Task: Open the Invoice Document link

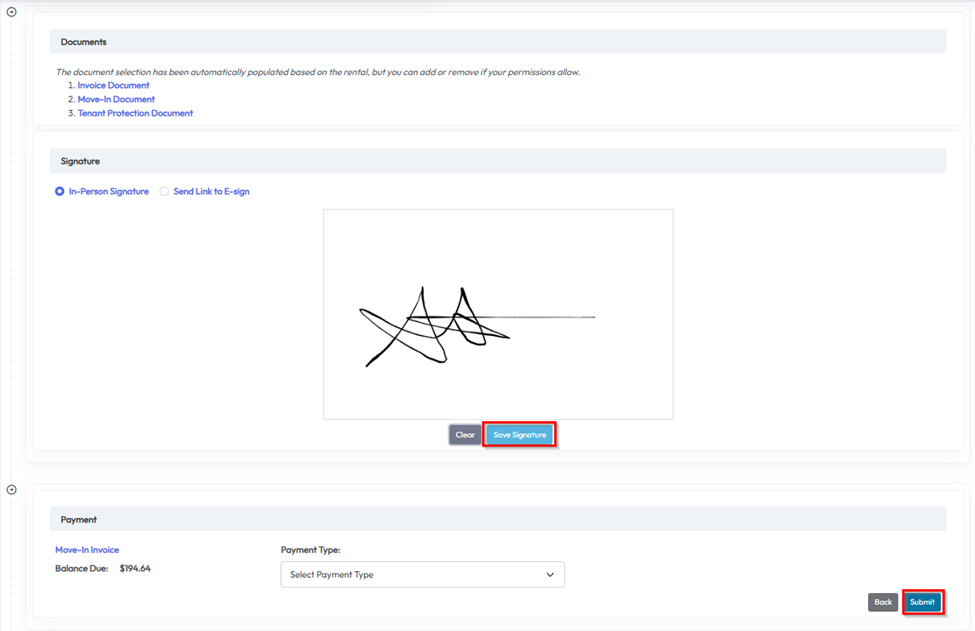Action: coord(113,85)
